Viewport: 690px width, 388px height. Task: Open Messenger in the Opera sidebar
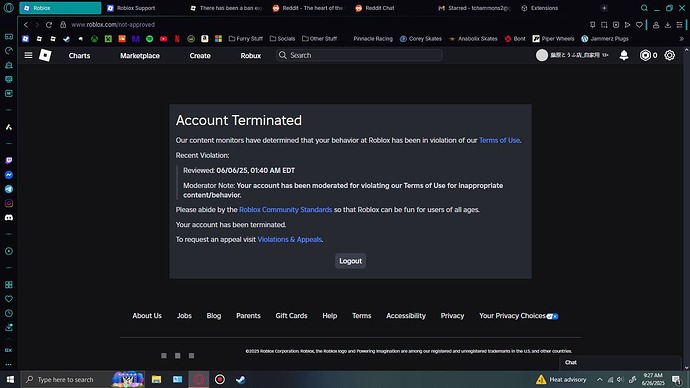coord(9,175)
